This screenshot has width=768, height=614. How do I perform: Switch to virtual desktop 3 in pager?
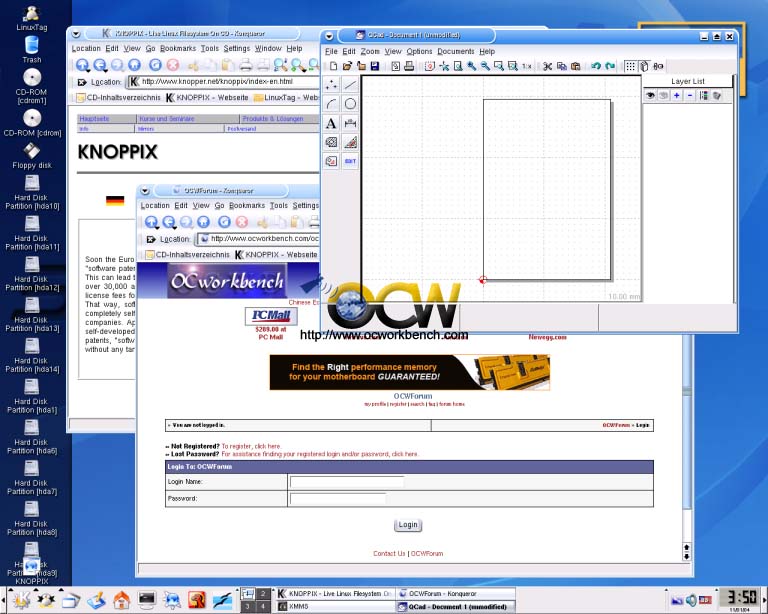[x=248, y=606]
